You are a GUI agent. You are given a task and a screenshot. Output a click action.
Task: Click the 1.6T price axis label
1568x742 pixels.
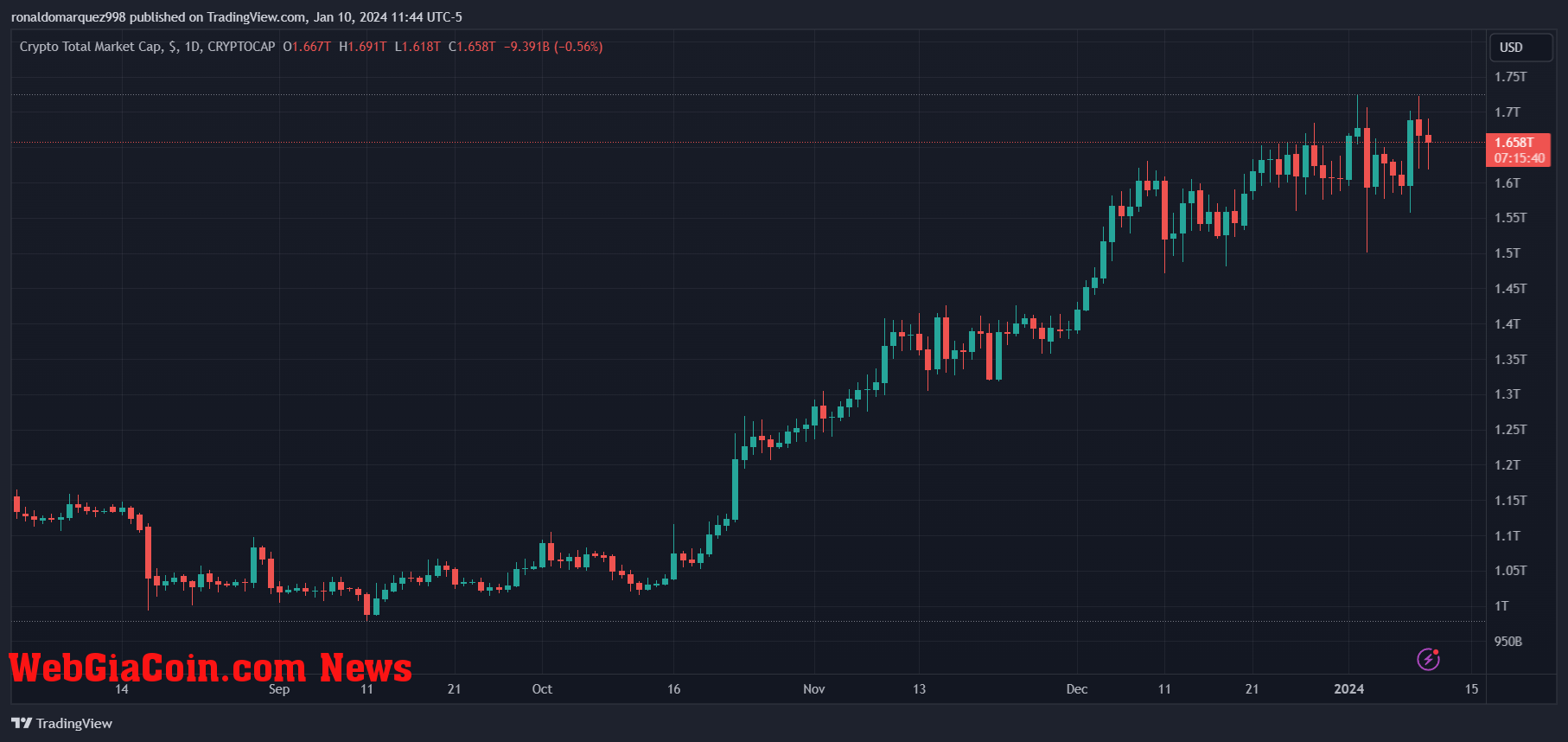click(x=1507, y=183)
